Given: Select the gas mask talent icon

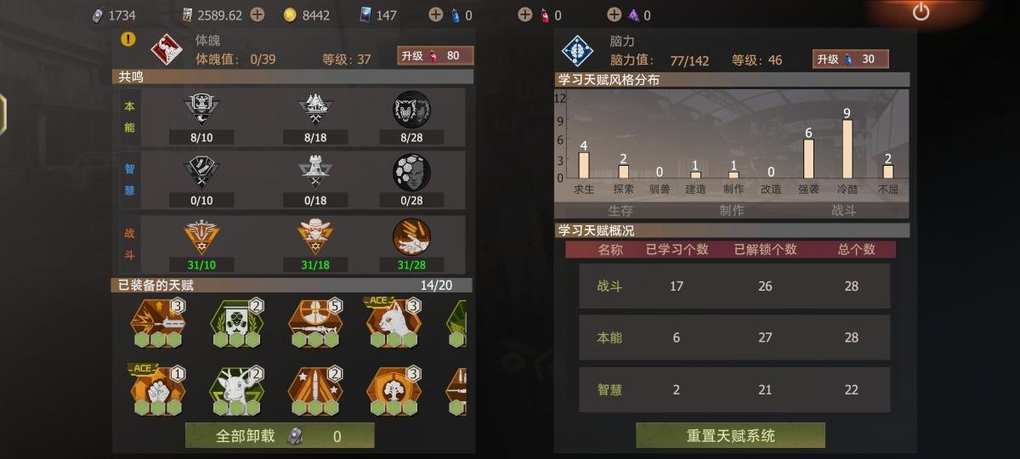Looking at the screenshot, I should coord(237,323).
